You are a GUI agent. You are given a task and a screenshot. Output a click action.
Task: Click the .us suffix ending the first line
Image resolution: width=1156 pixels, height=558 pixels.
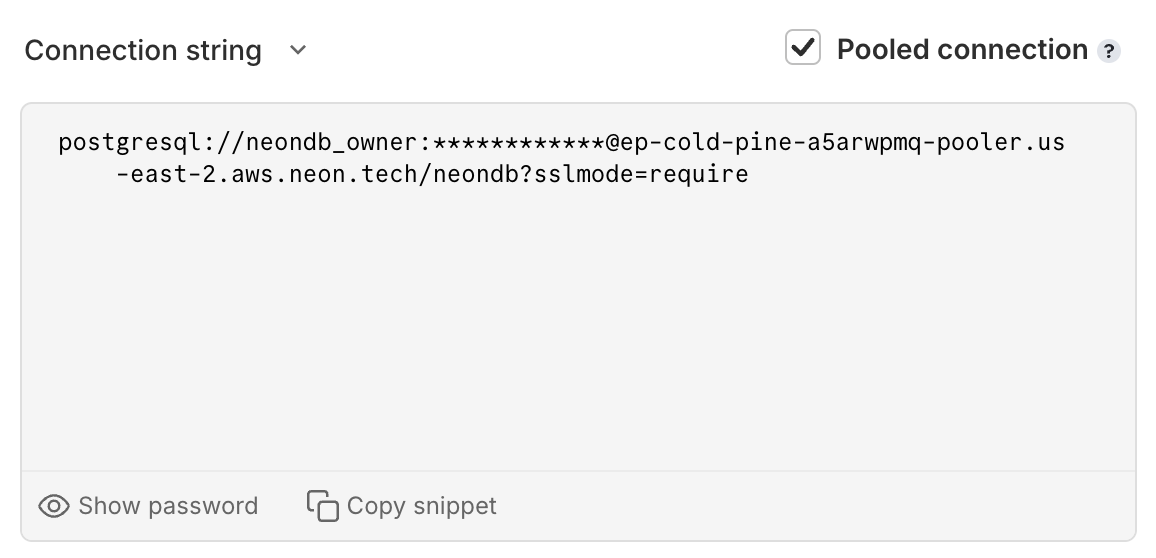[1043, 142]
